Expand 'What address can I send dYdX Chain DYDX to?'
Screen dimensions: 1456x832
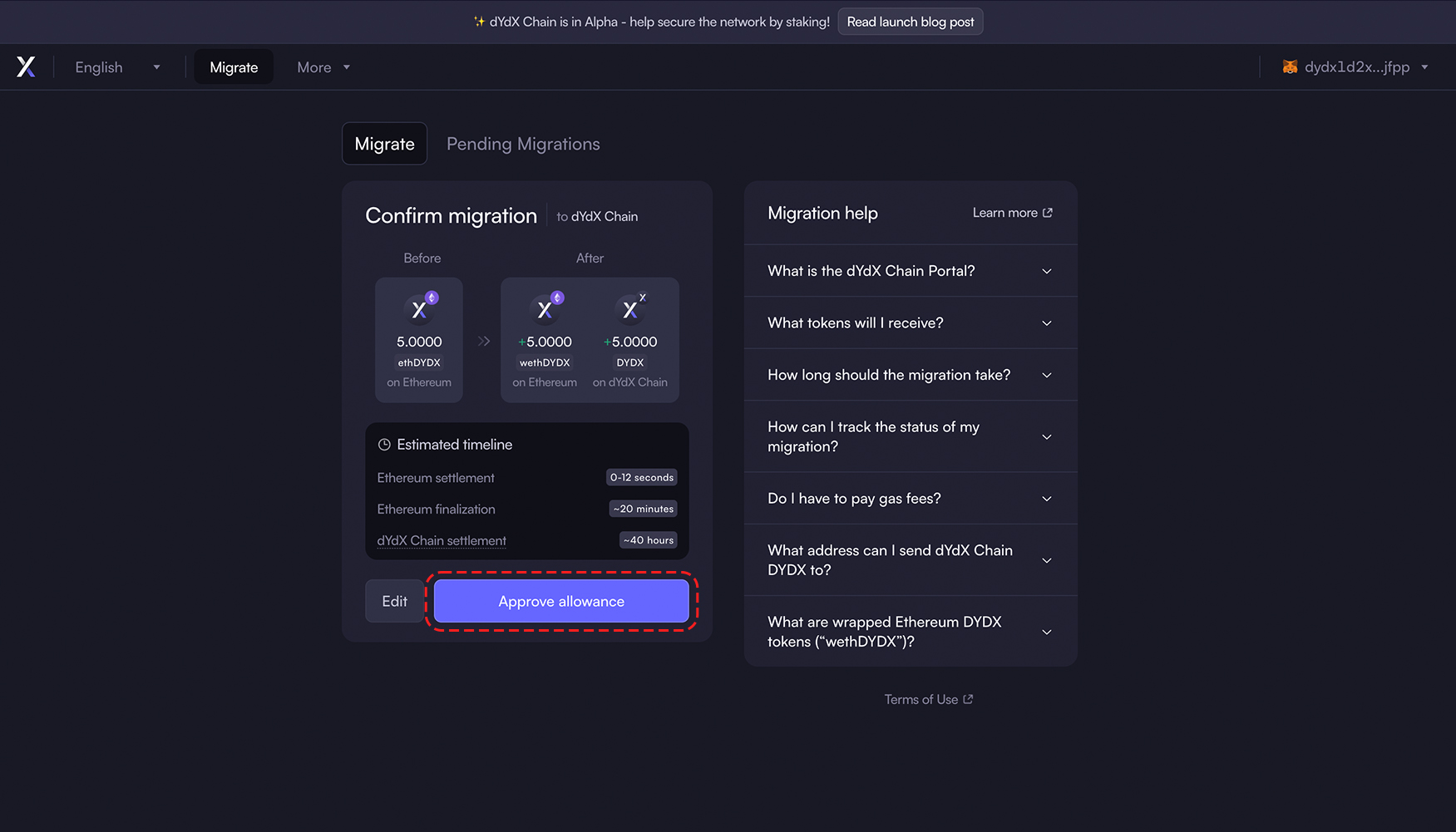pos(911,560)
